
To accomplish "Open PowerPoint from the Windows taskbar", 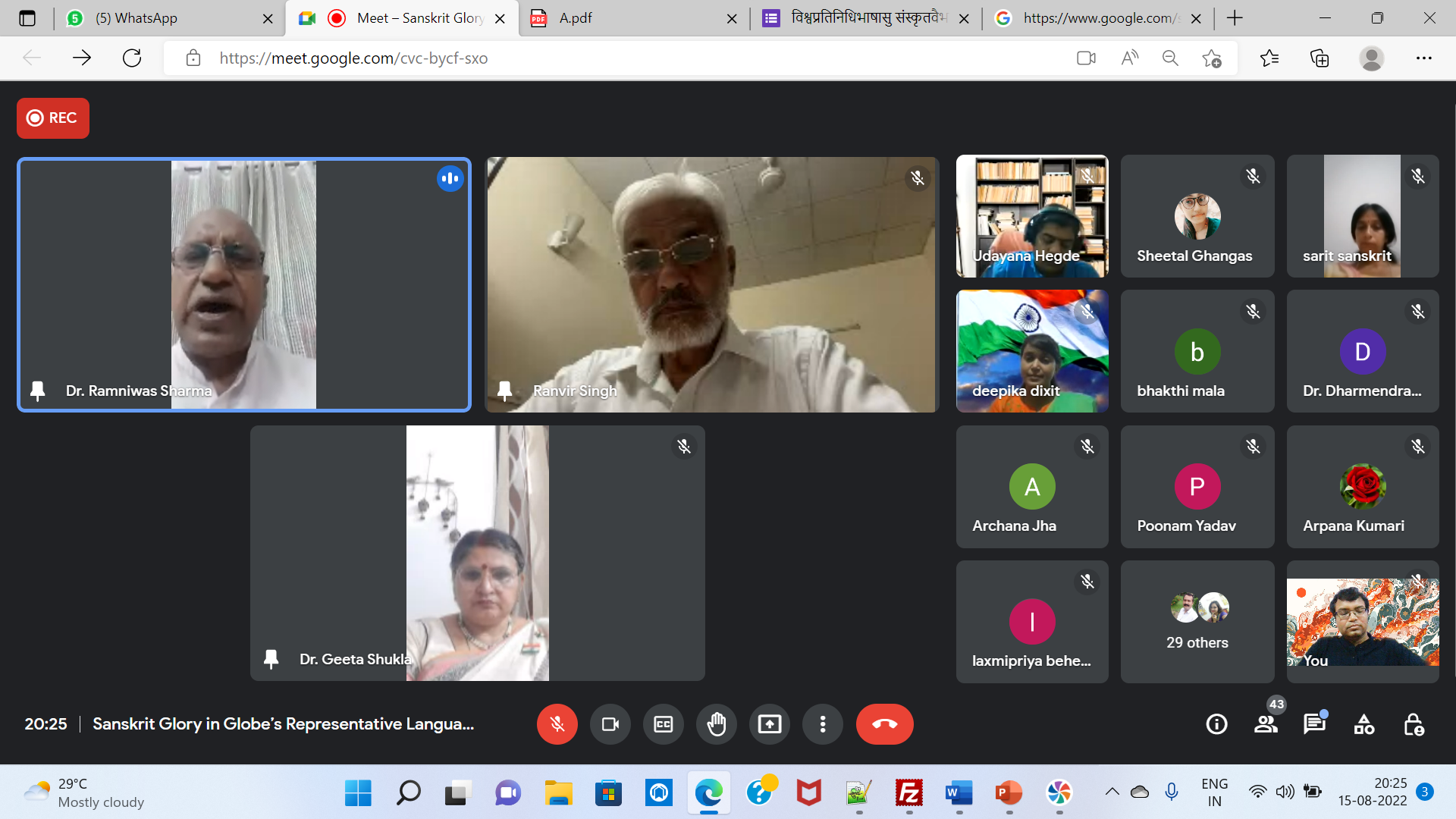I will click(x=1009, y=793).
